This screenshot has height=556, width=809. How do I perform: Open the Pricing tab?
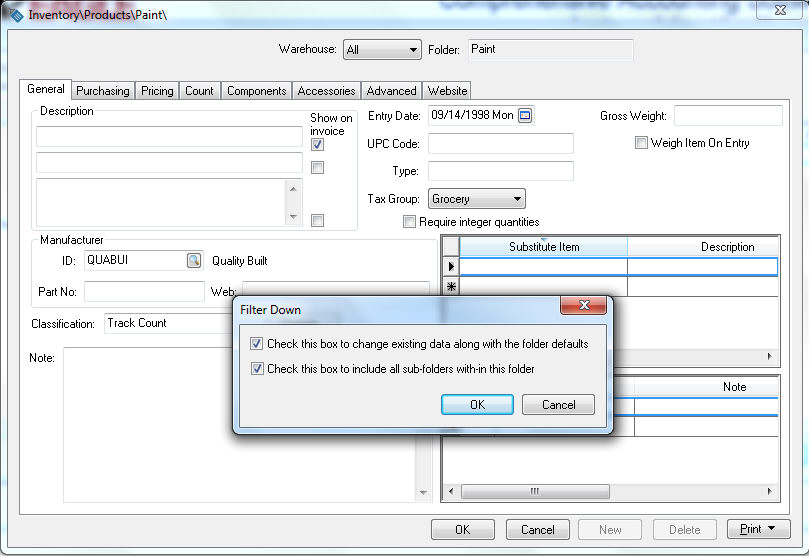coord(157,91)
